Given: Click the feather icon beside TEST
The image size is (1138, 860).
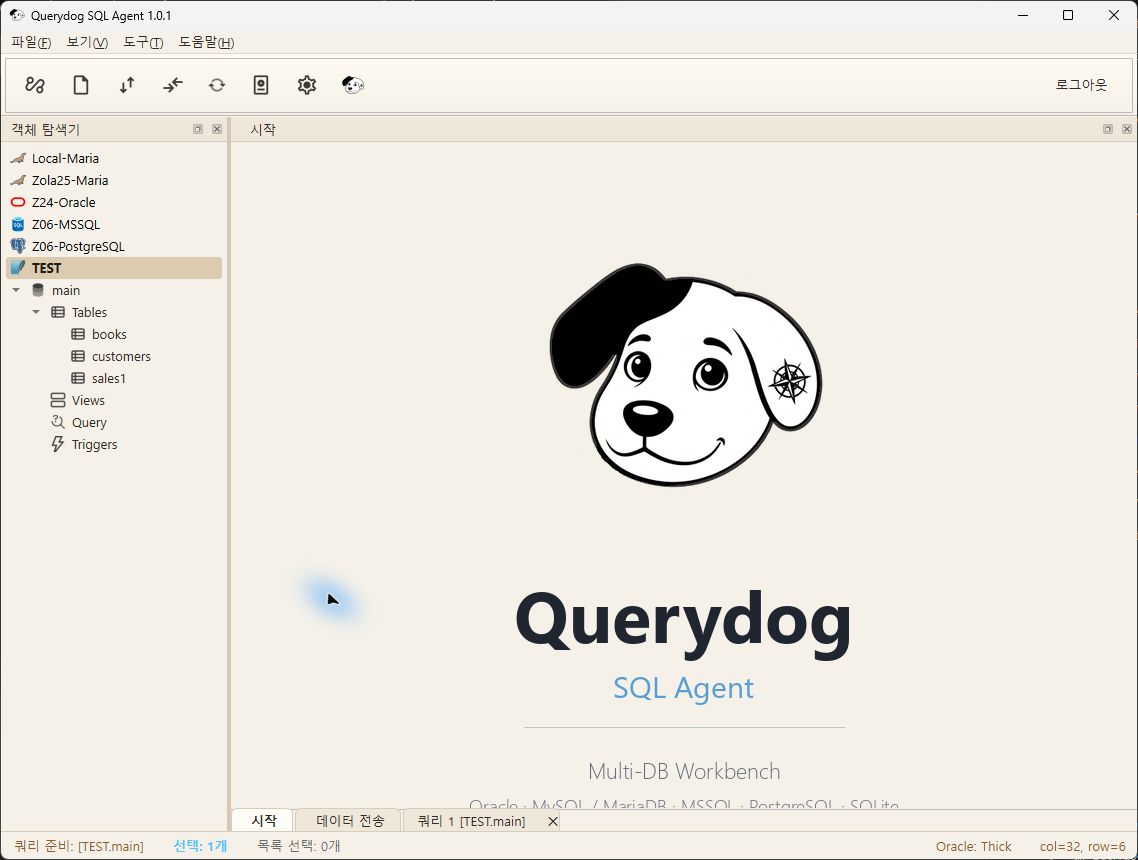Looking at the screenshot, I should [18, 268].
